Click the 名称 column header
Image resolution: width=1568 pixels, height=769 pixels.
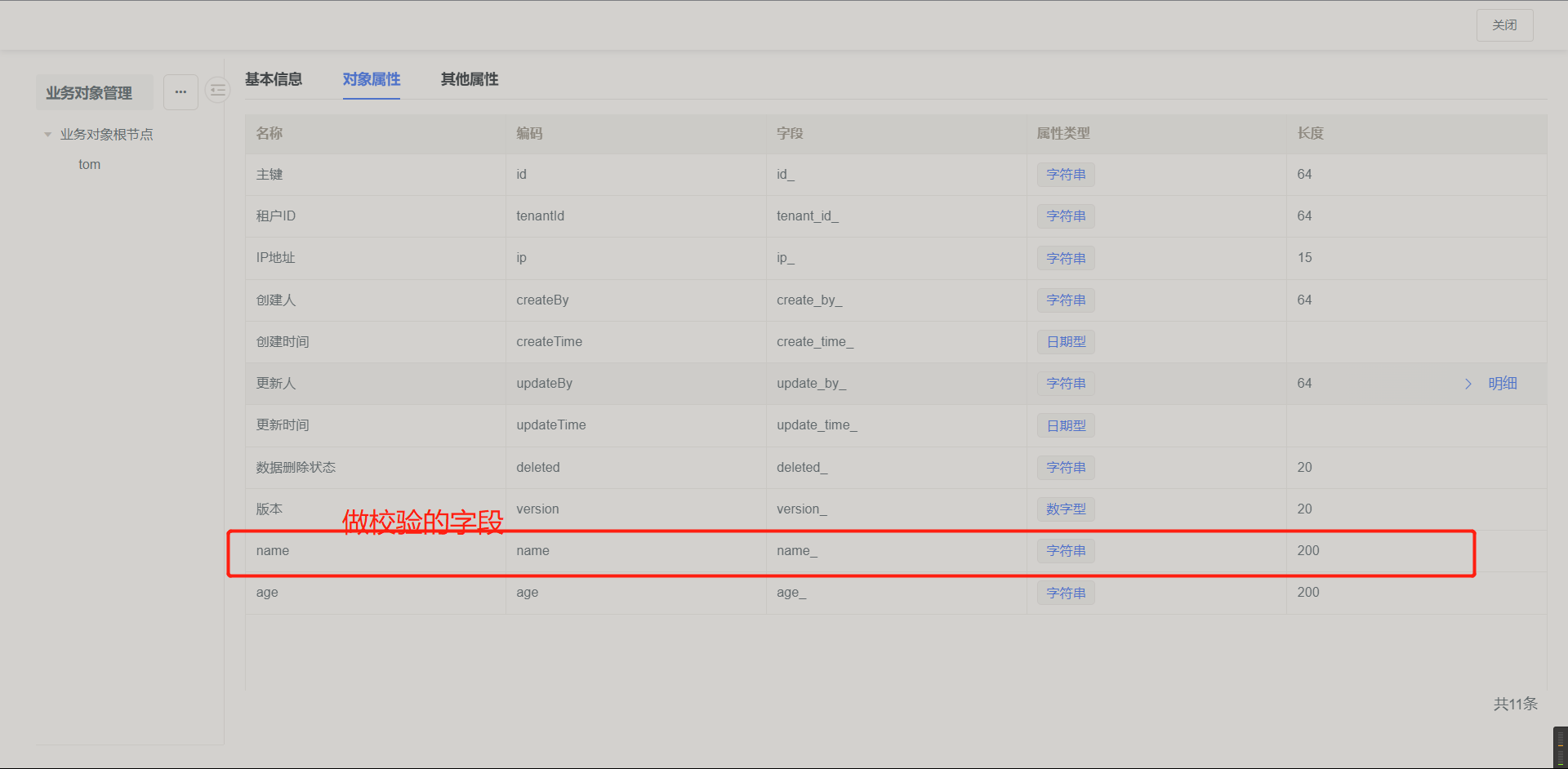269,134
